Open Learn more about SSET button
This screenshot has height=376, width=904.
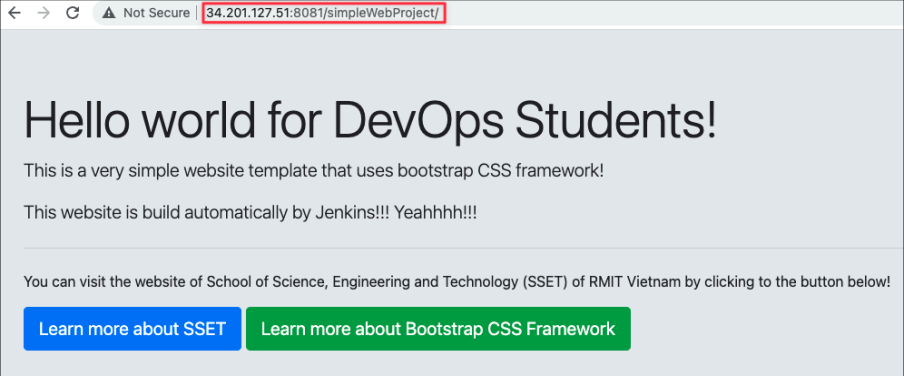132,329
